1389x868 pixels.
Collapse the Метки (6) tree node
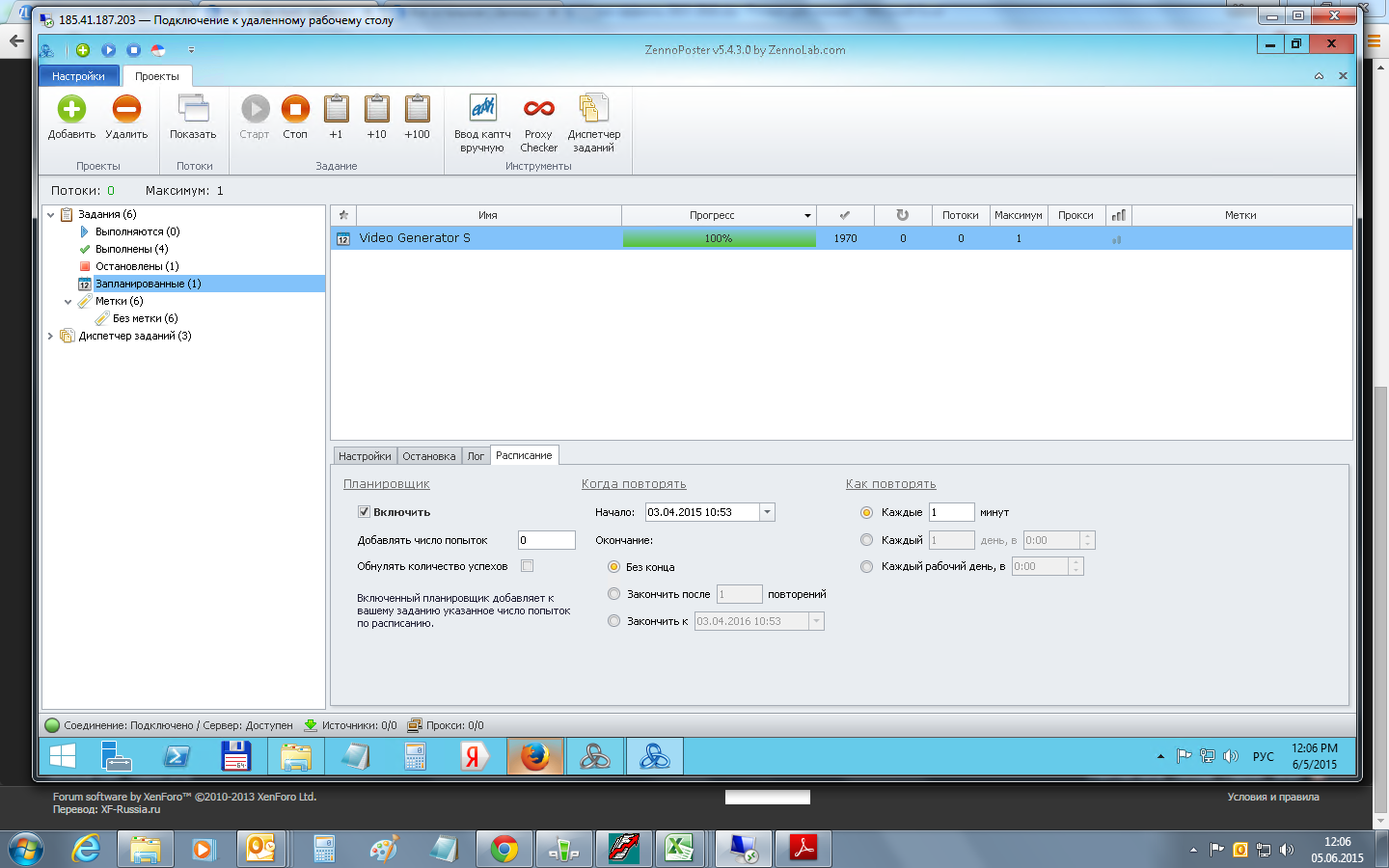pos(68,301)
